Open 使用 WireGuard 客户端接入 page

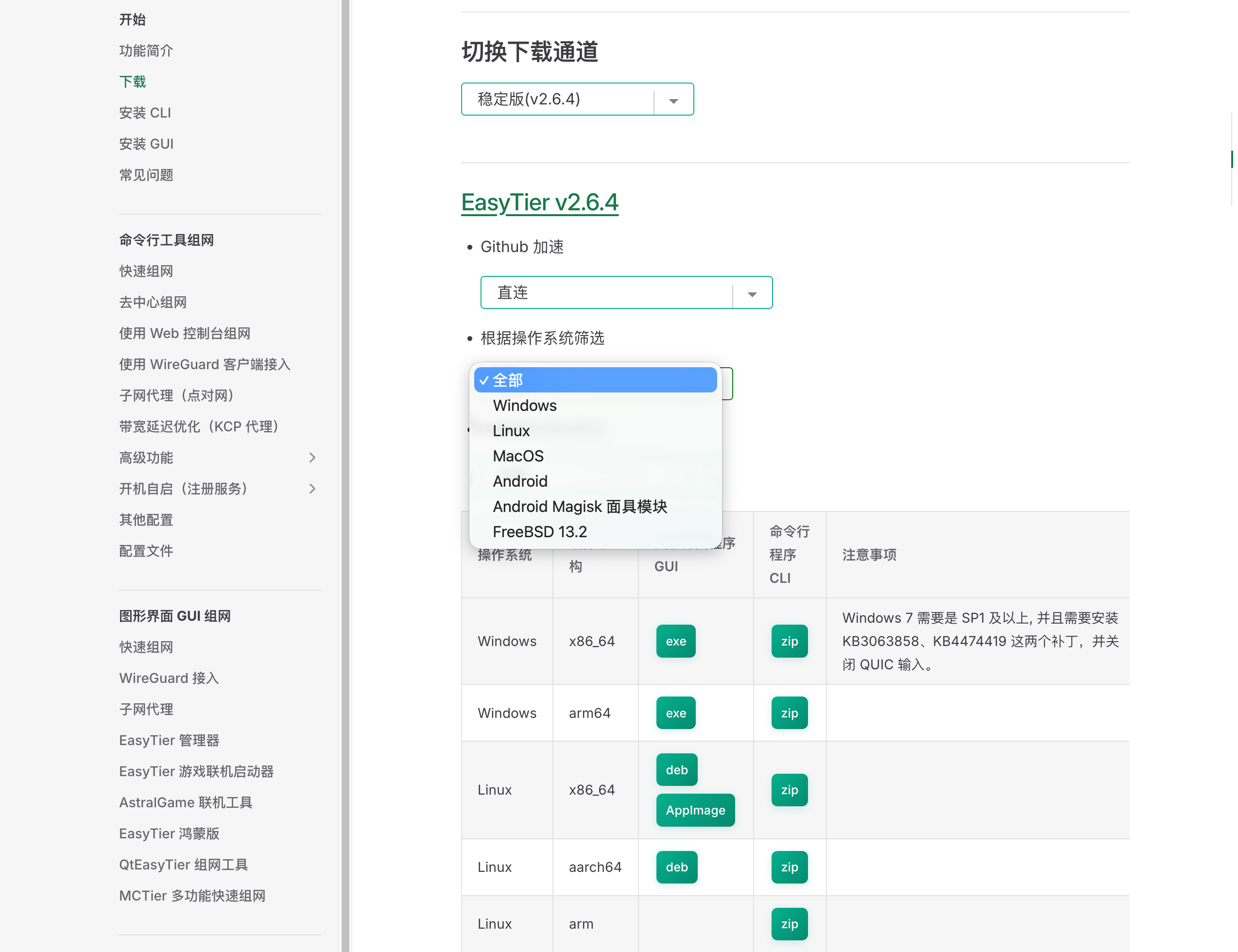pos(205,364)
